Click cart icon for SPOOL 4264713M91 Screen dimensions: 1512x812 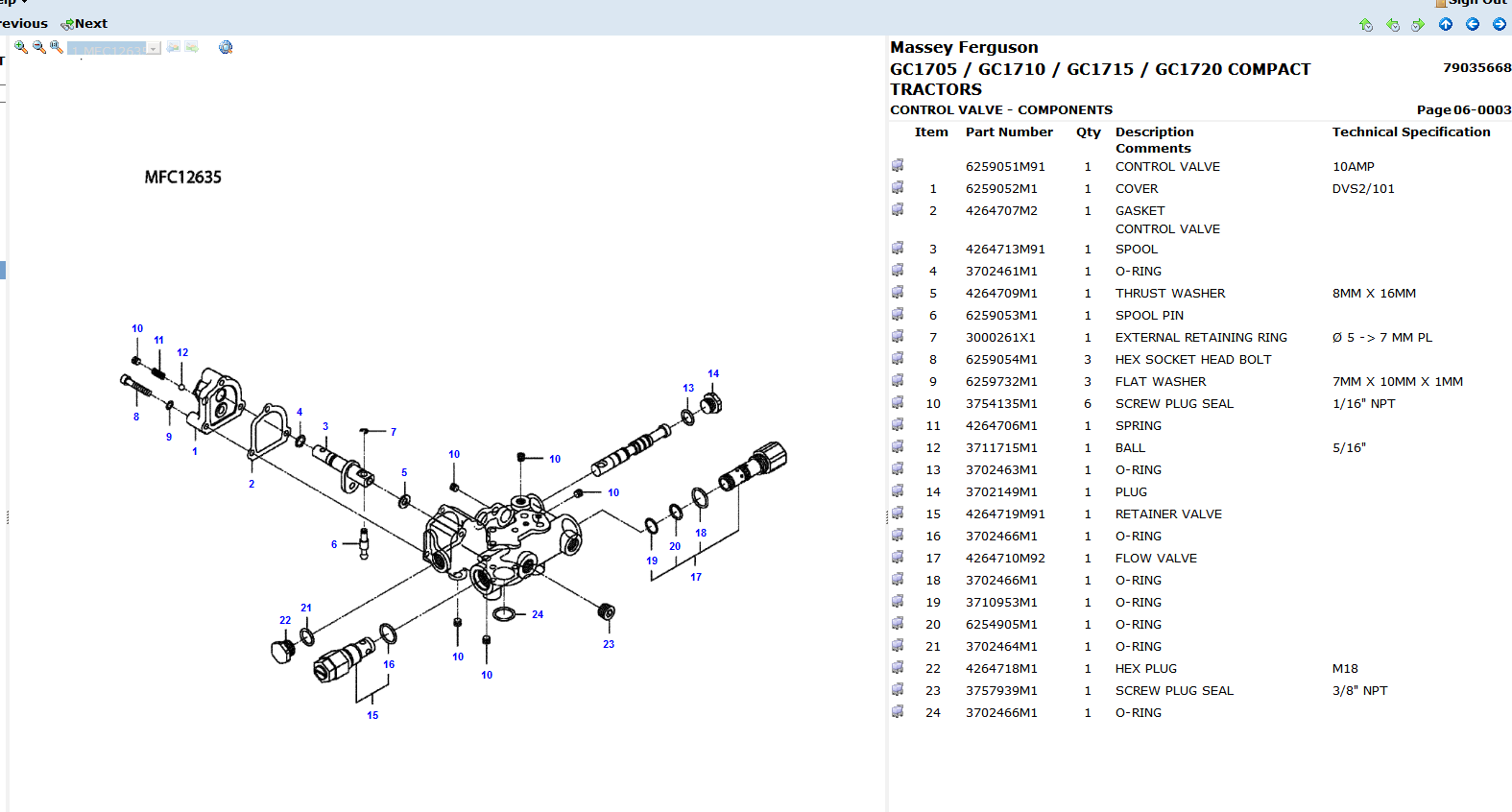[898, 249]
